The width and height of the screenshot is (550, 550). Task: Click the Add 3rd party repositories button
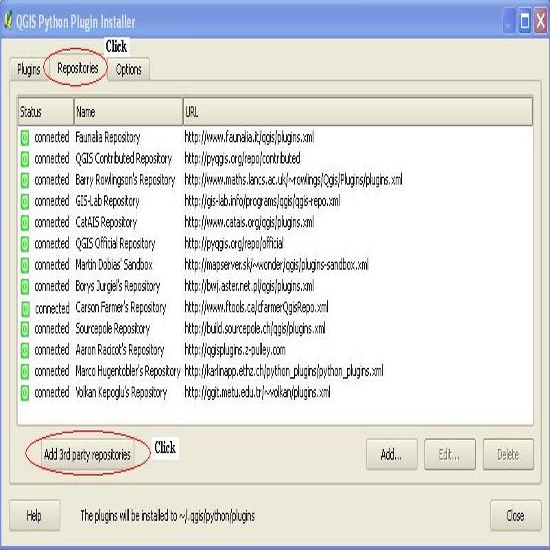pos(87,455)
